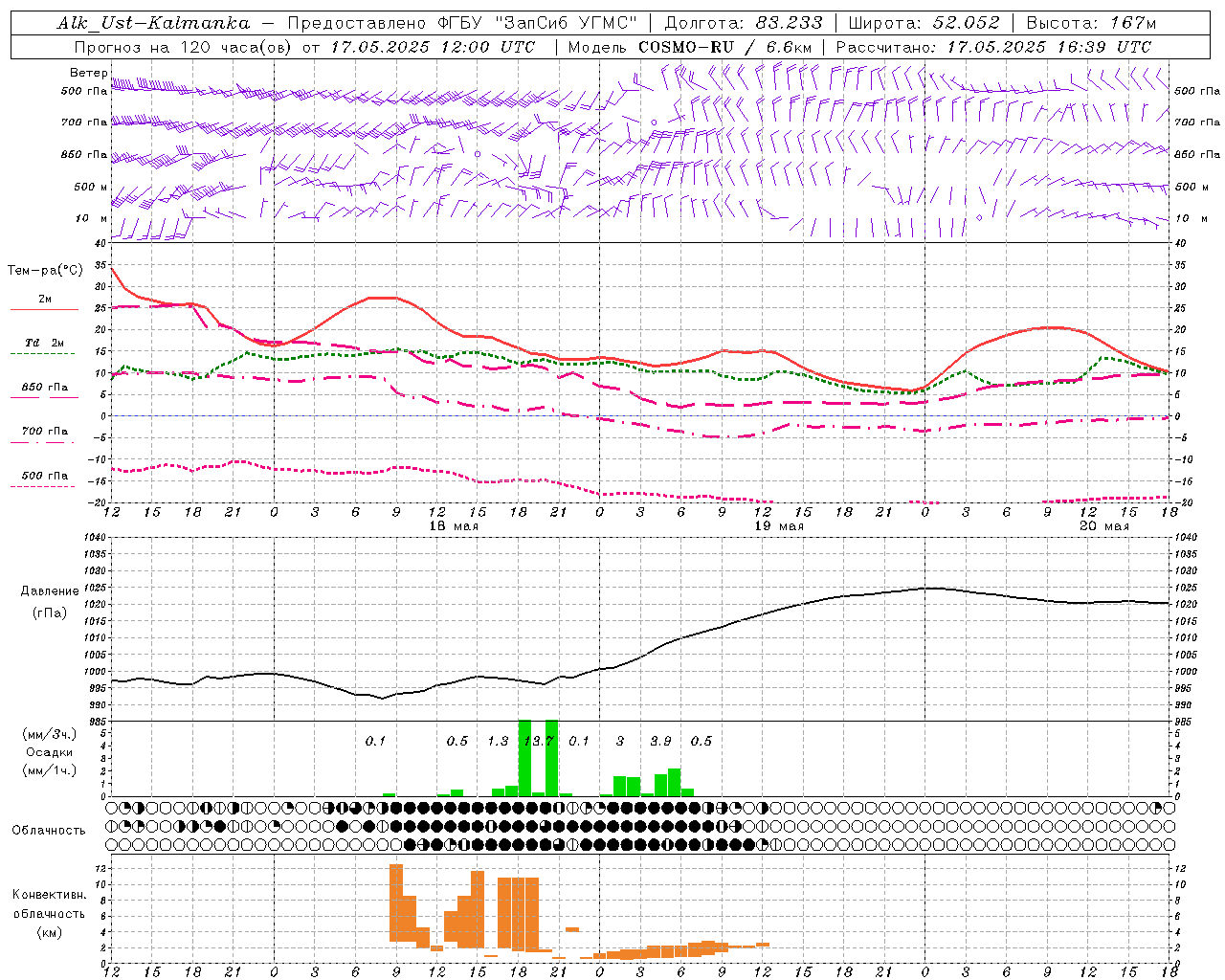
Task: Click the 850 гПа temperature legend entry
Action: (x=44, y=387)
